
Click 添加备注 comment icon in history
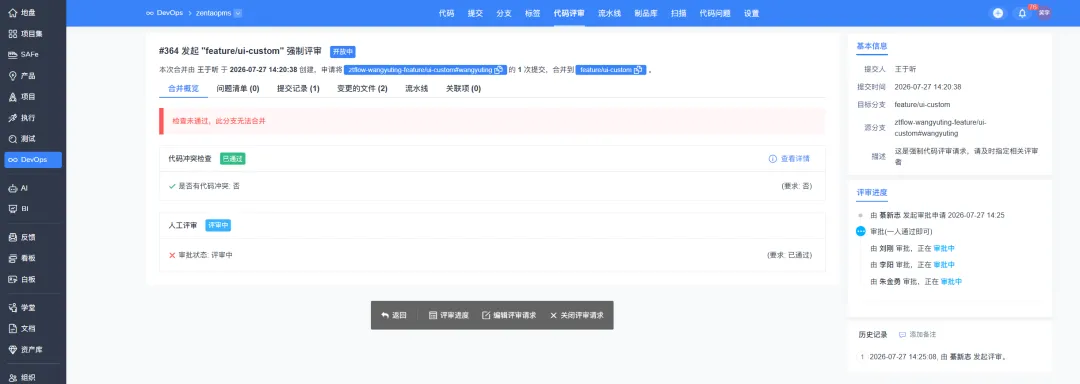902,334
